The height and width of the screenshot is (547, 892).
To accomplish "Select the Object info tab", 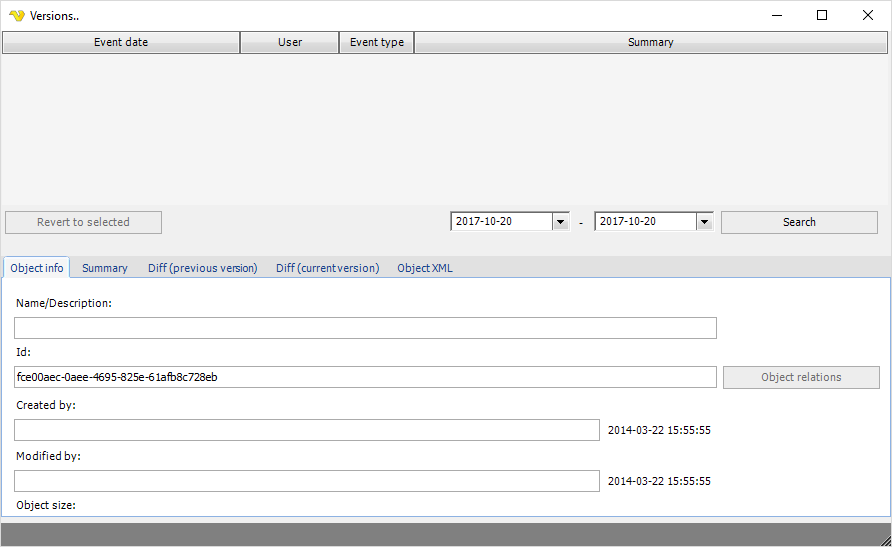I will point(37,268).
